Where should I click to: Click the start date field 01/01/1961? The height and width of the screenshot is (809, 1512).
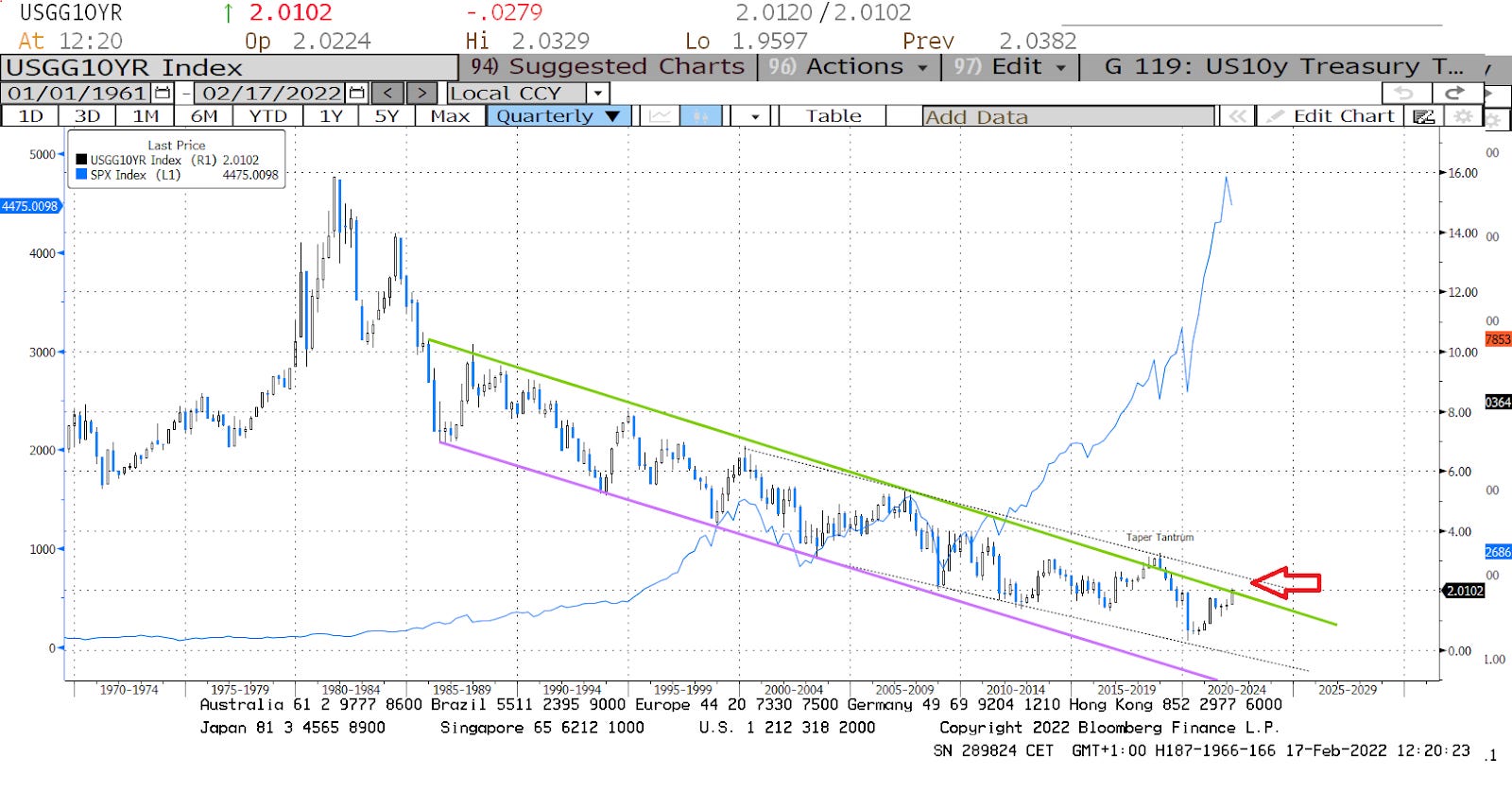77,93
